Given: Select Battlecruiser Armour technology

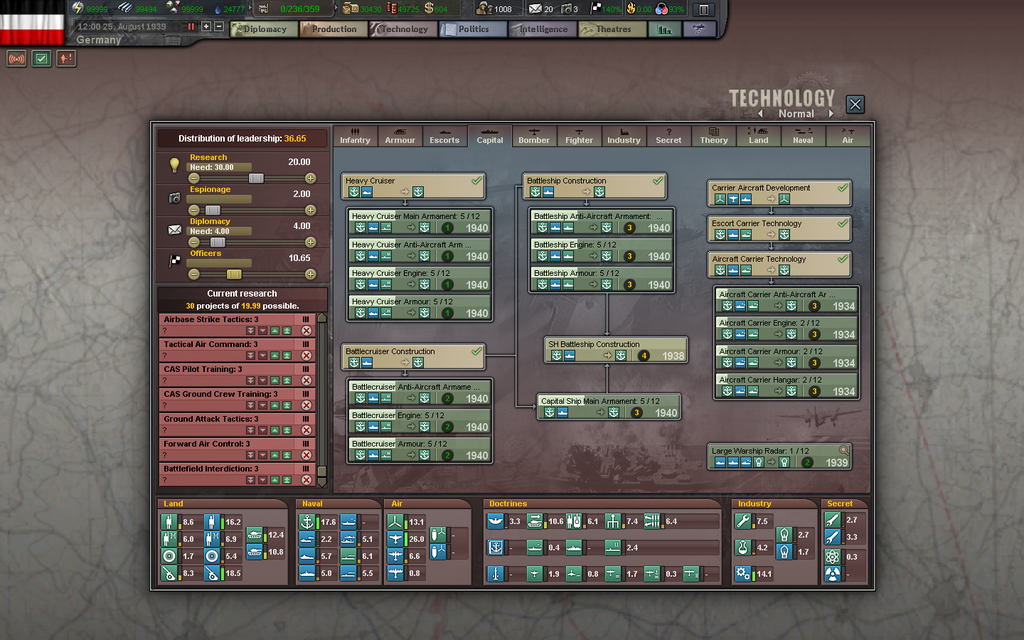Looking at the screenshot, I should pyautogui.click(x=419, y=449).
